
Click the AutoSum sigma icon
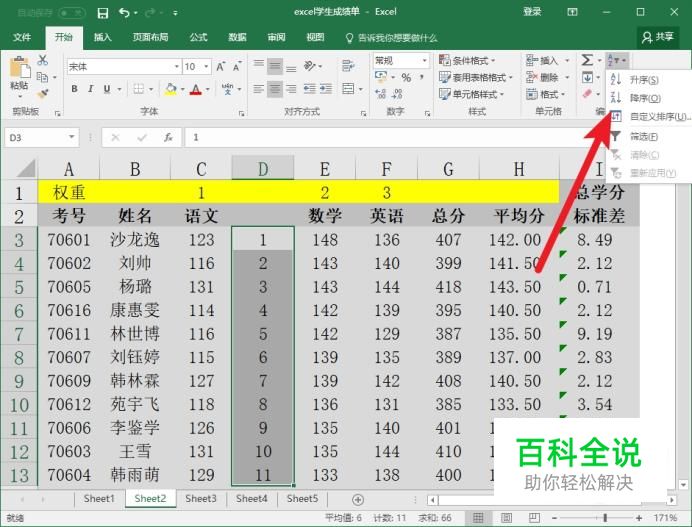coord(587,60)
